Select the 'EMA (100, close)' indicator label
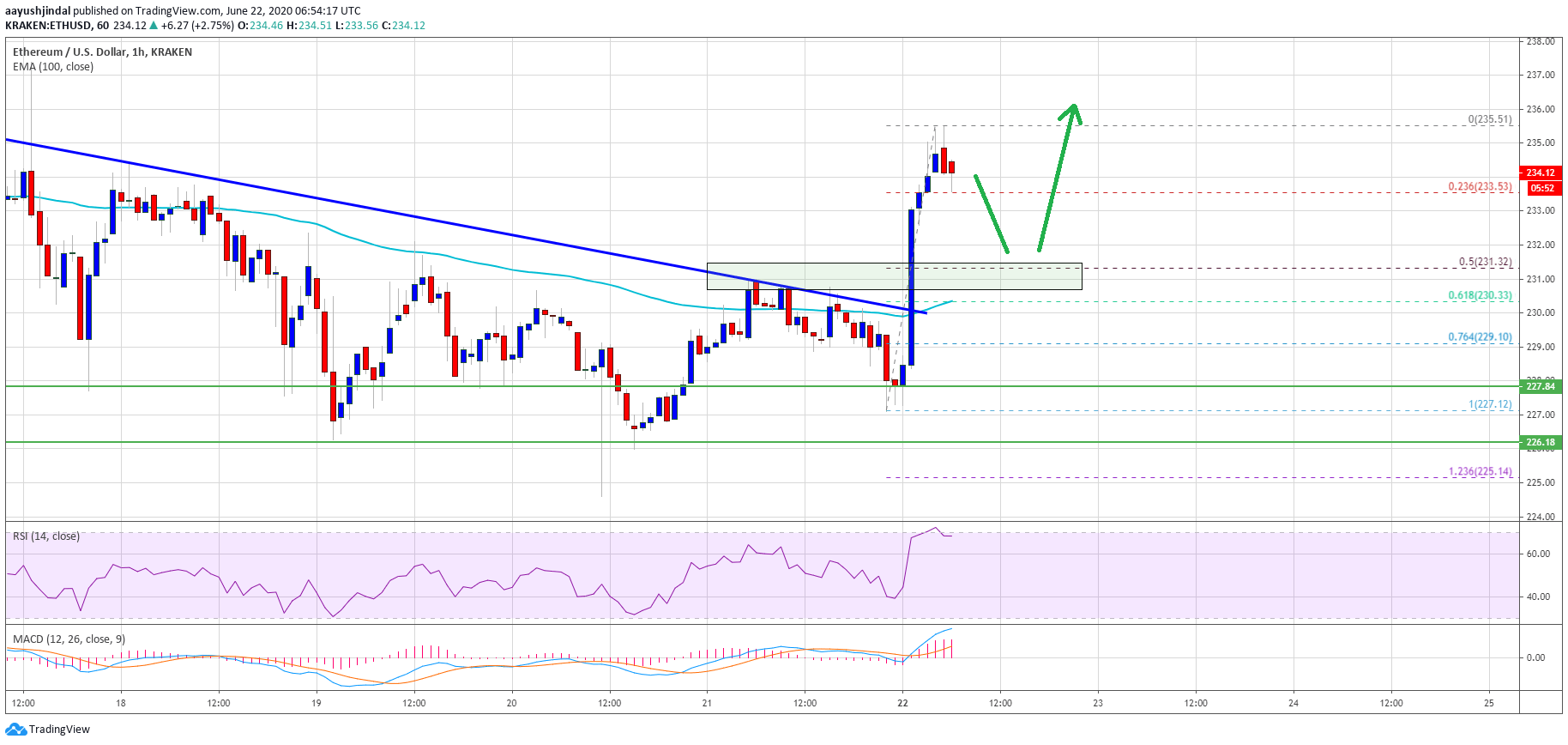The height and width of the screenshot is (745, 1568). tap(53, 66)
